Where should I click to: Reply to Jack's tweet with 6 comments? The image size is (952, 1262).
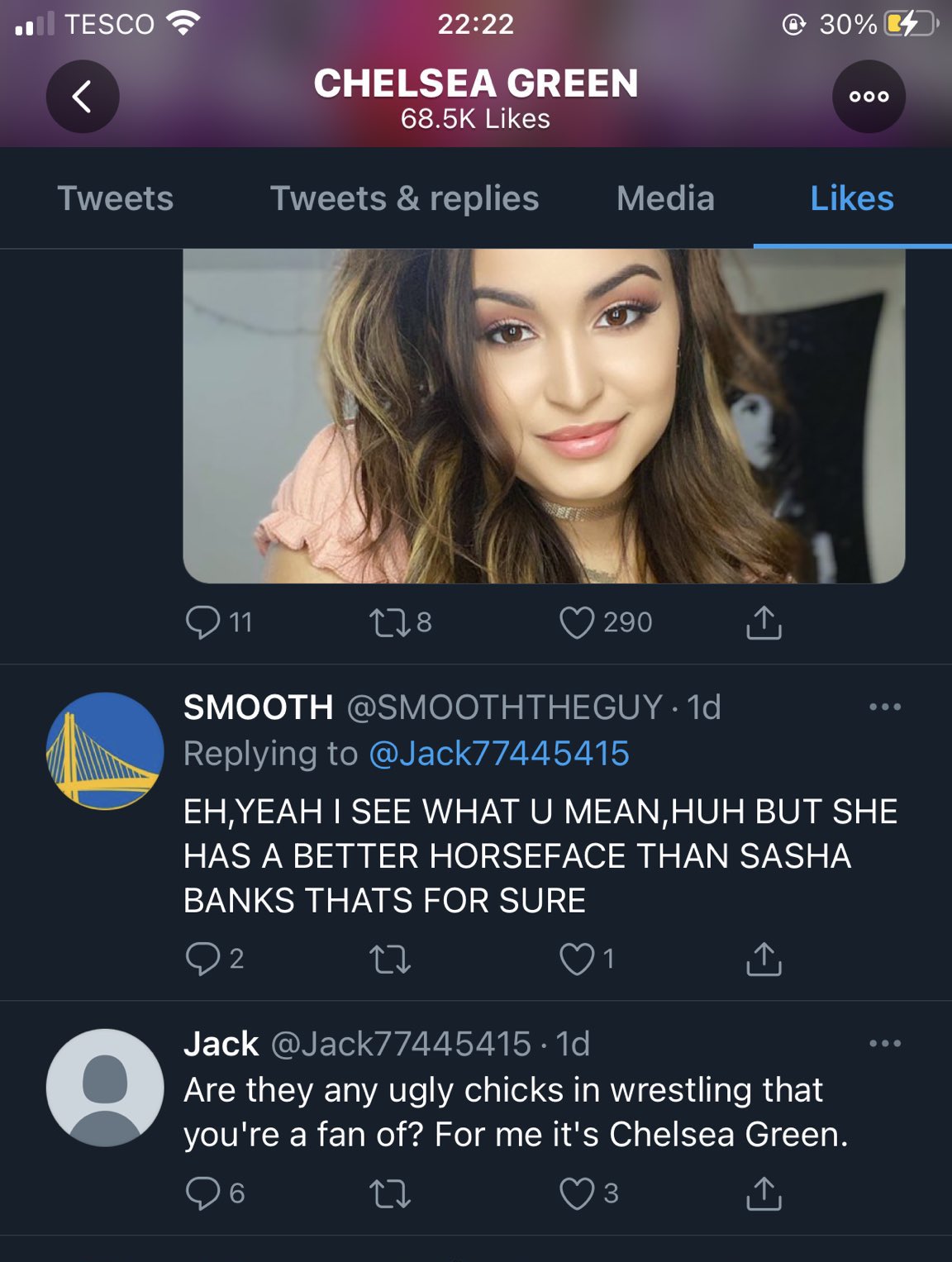click(x=202, y=1193)
